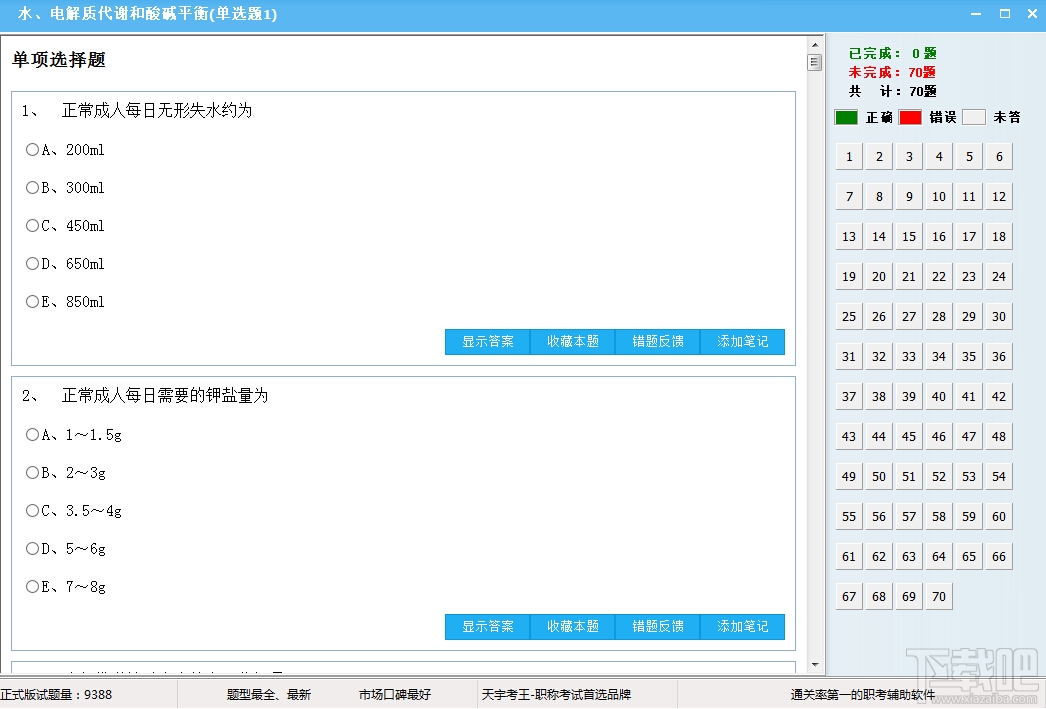The image size is (1046, 709).
Task: Navigate to question 24
Action: 999,277
